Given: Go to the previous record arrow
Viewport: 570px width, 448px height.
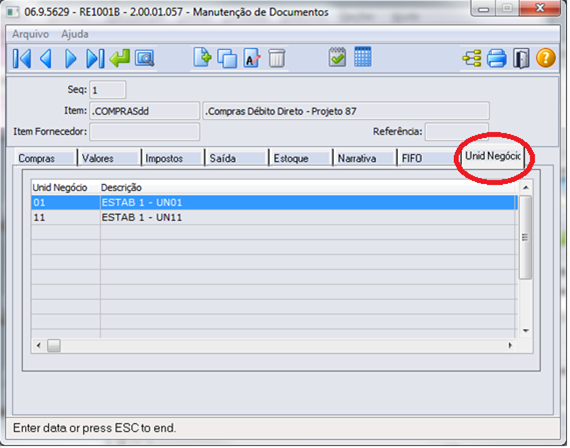Looking at the screenshot, I should coord(46,58).
